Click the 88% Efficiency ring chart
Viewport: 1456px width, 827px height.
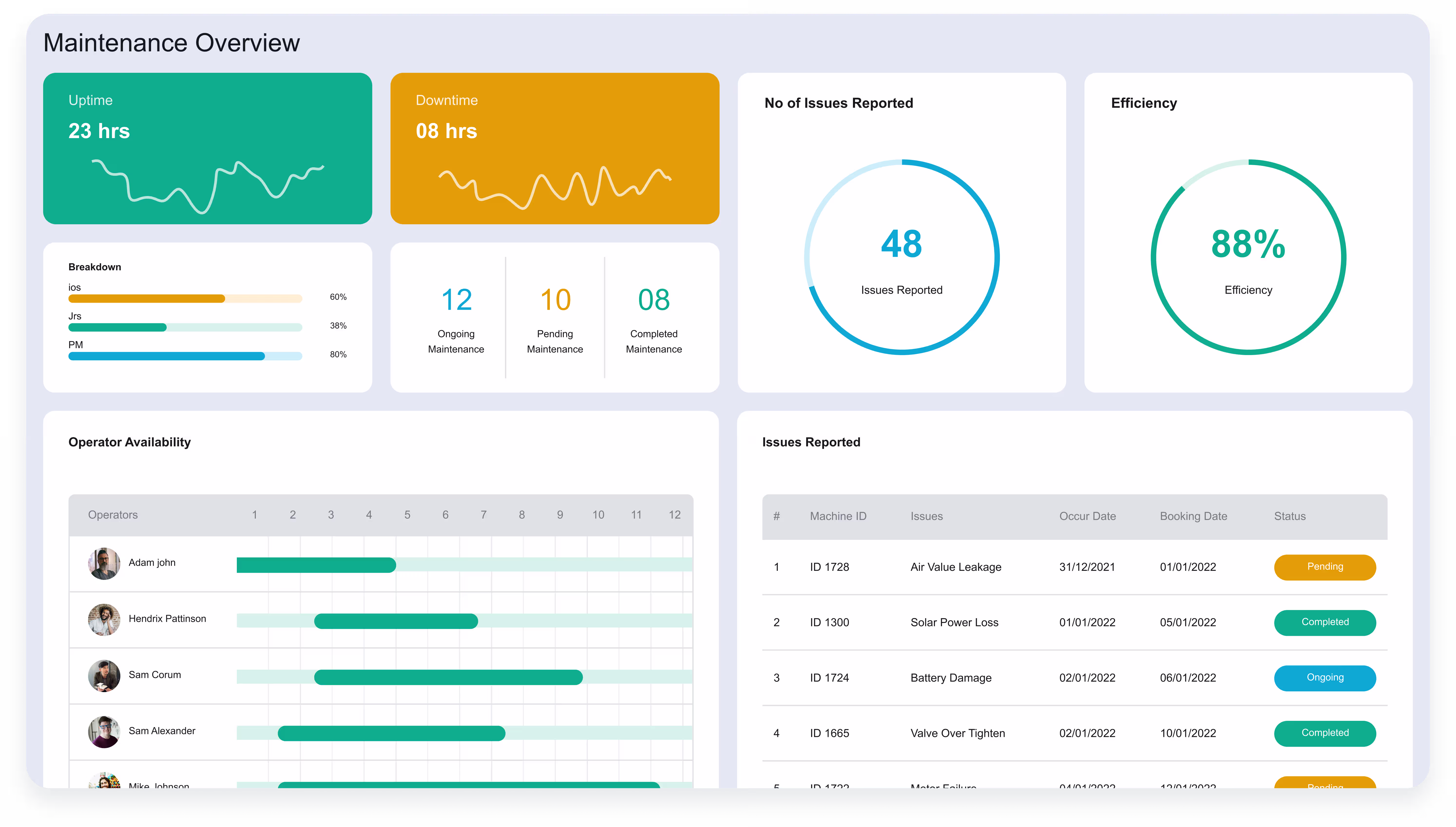(x=1248, y=257)
